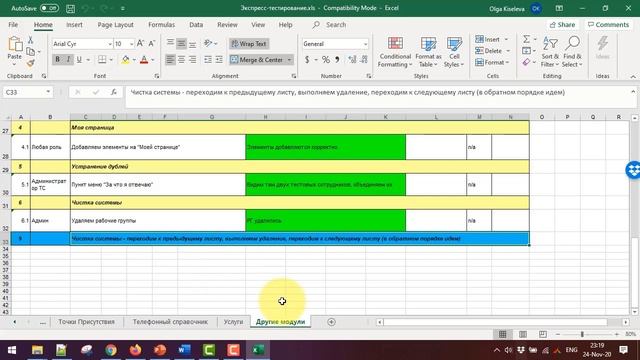
Task: Open Chrome from the taskbar
Action: [x=111, y=350]
